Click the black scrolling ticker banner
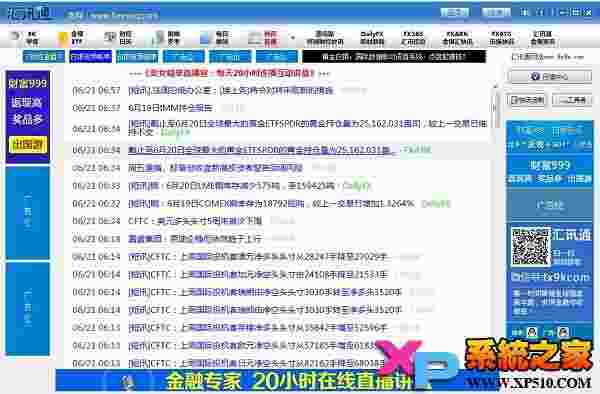 pyautogui.click(x=394, y=57)
